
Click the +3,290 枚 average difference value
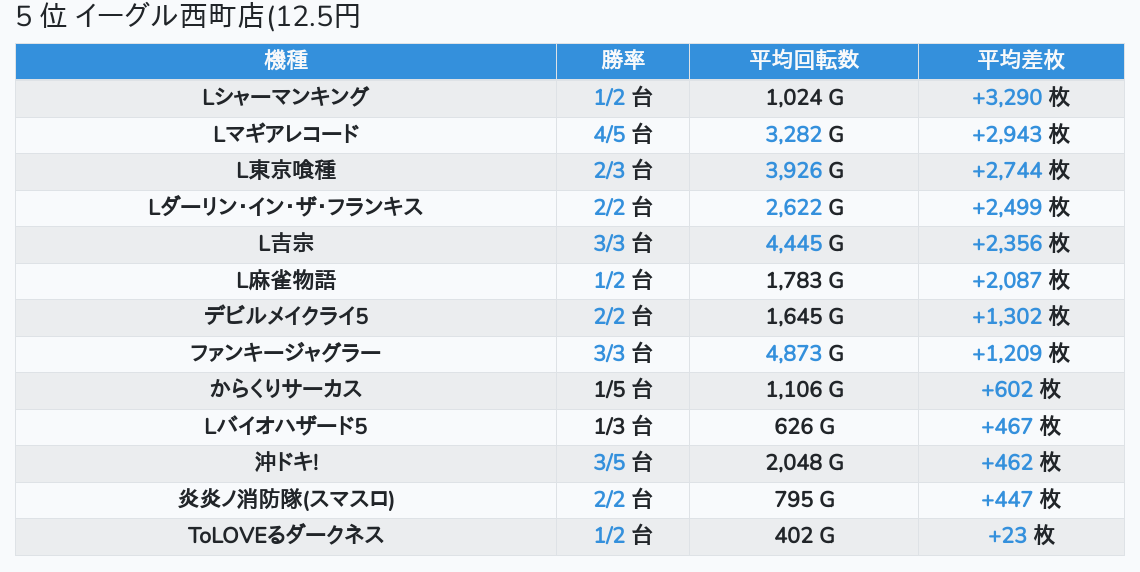pyautogui.click(x=1021, y=97)
